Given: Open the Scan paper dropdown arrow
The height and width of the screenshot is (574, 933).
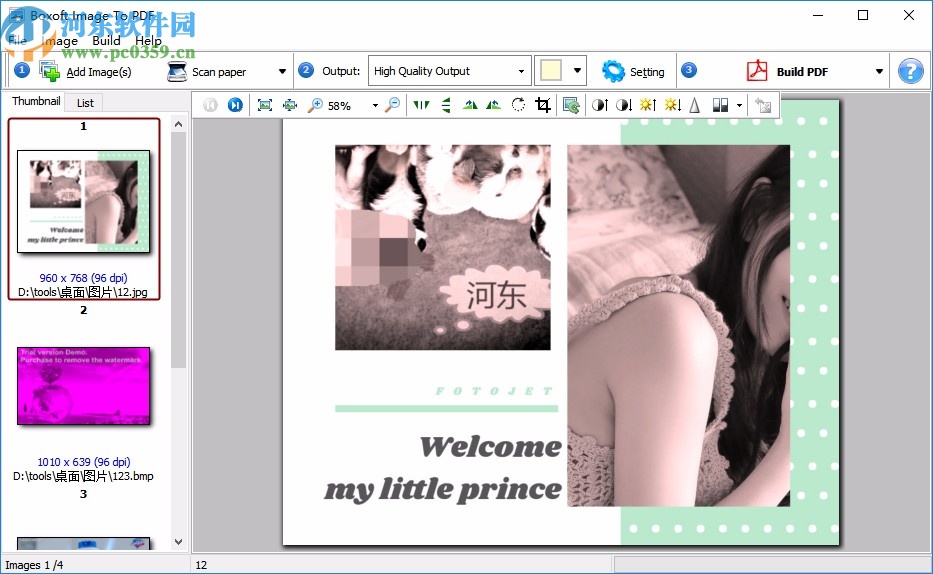Looking at the screenshot, I should tap(282, 71).
